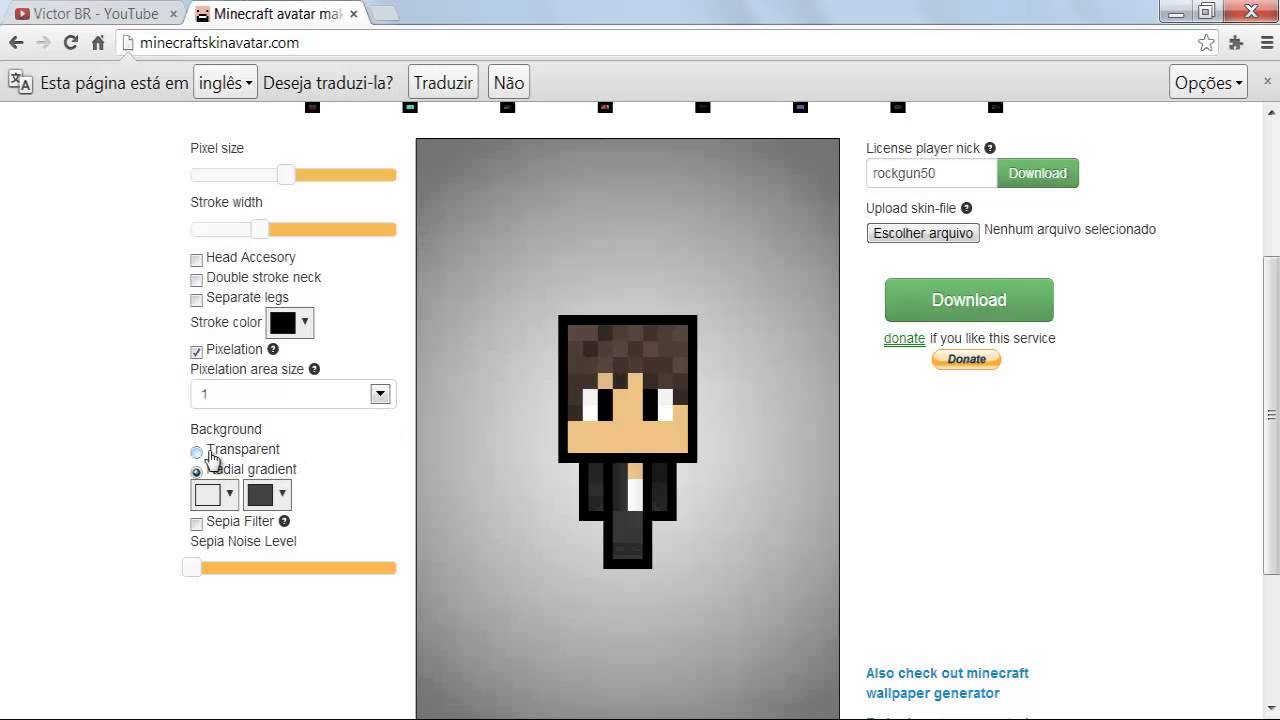Click the Traduzir button
The height and width of the screenshot is (720, 1280).
pyautogui.click(x=443, y=83)
